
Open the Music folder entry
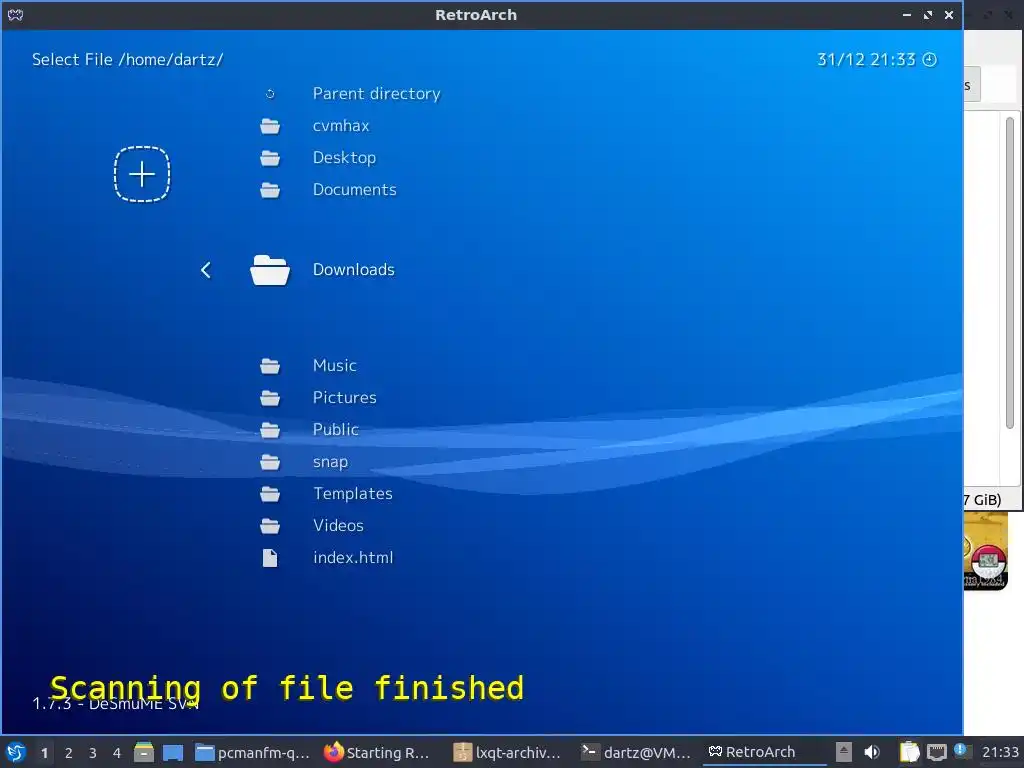334,365
